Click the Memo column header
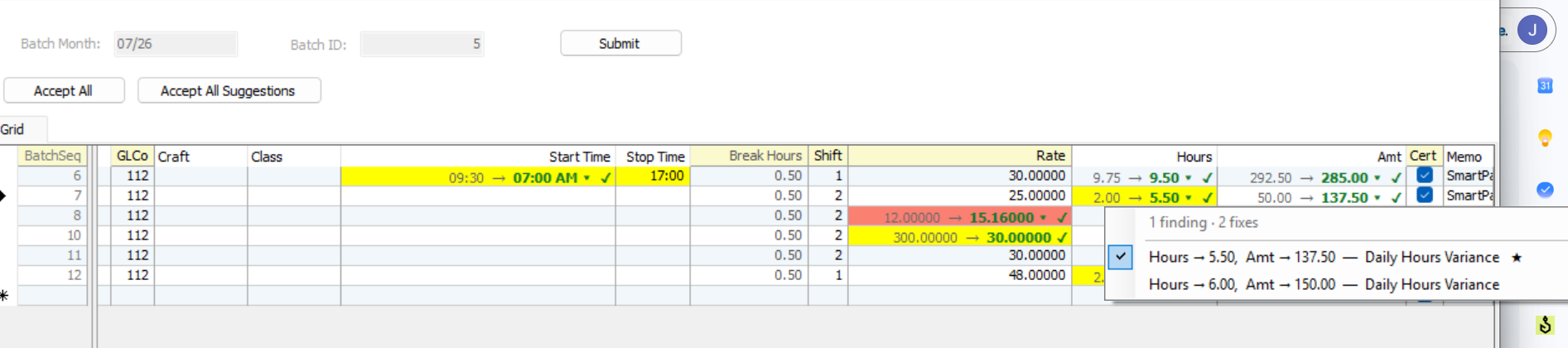Image resolution: width=1568 pixels, height=348 pixels. tap(1469, 156)
